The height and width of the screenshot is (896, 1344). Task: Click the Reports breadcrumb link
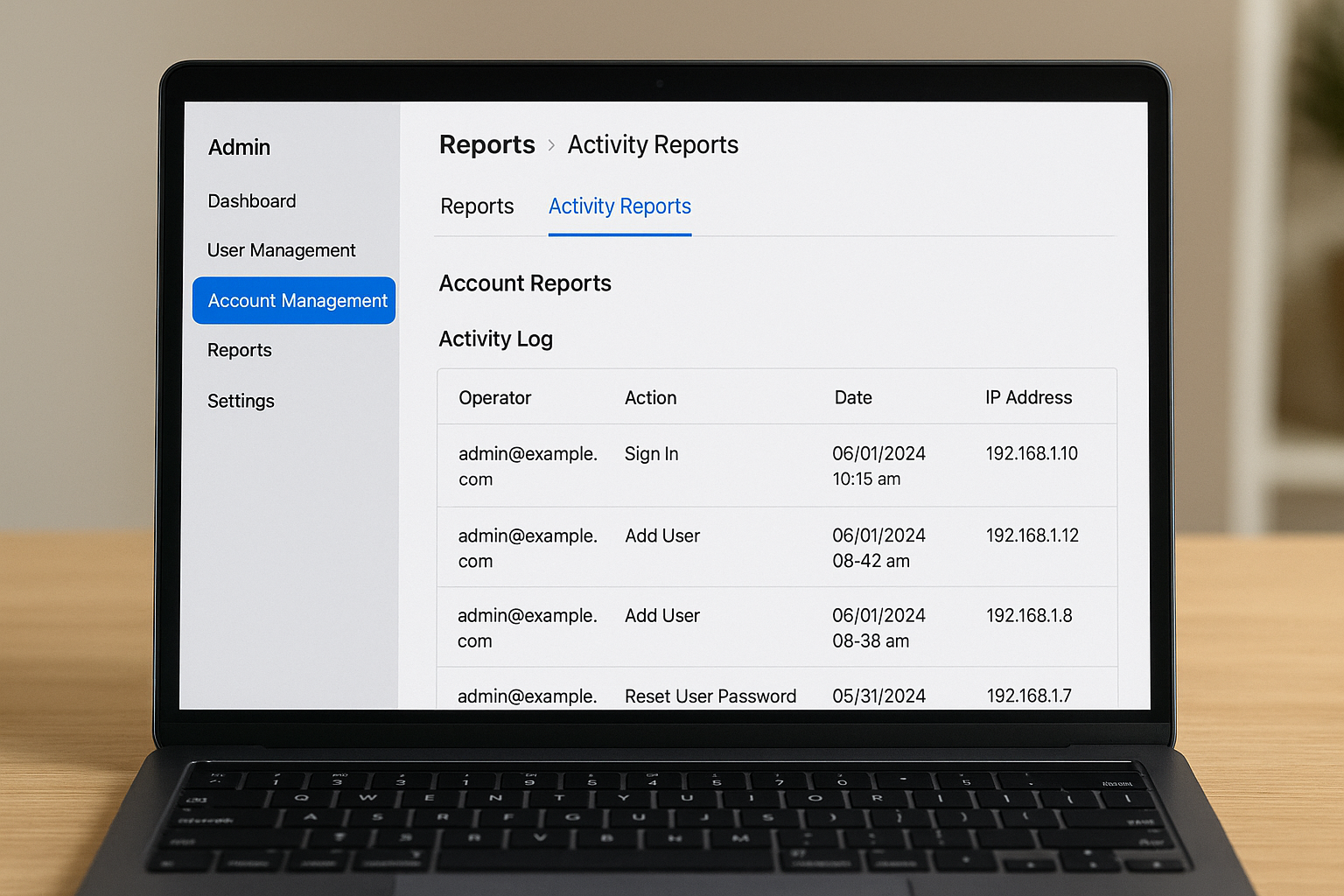click(486, 144)
